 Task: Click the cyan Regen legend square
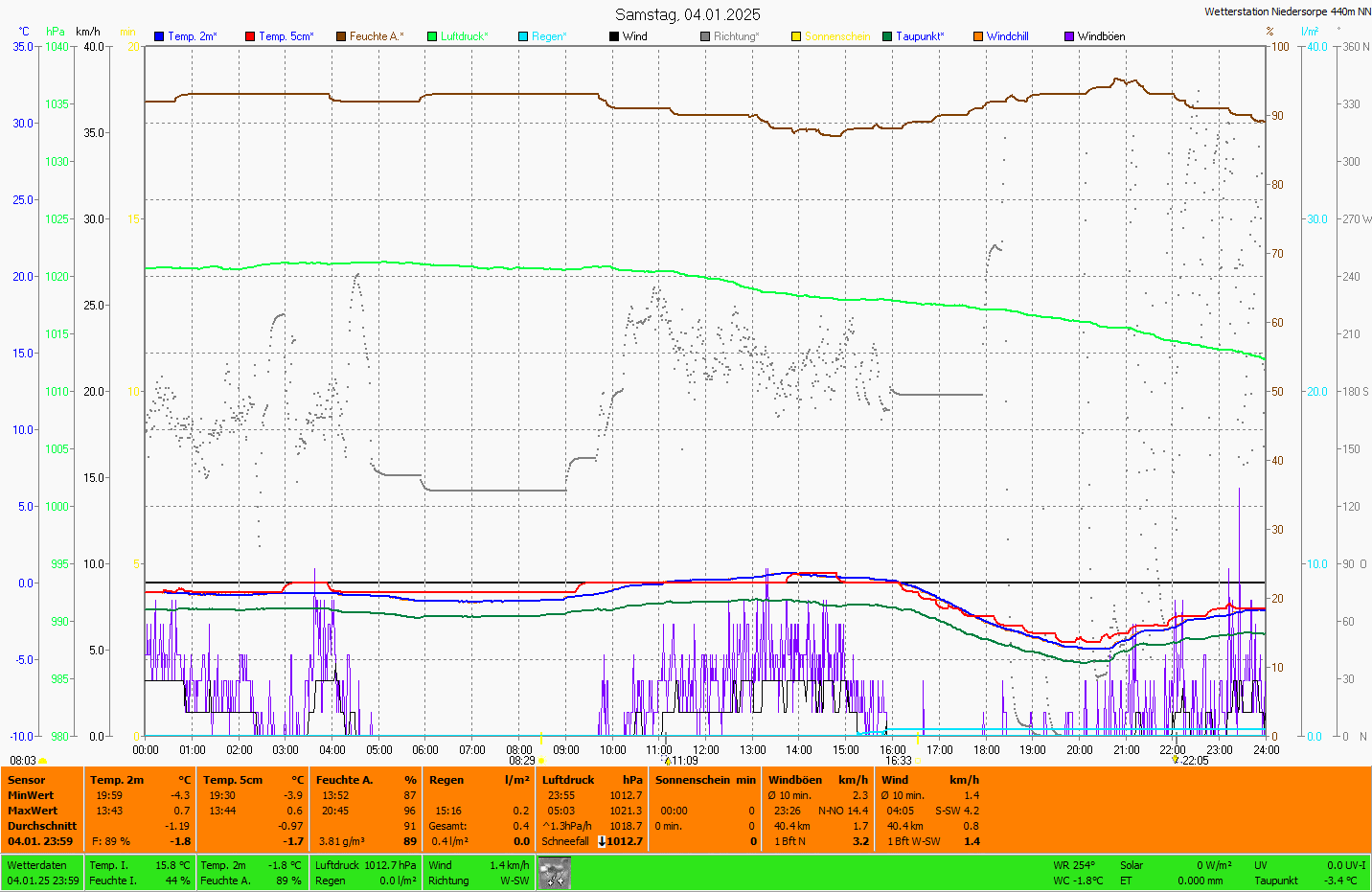[523, 36]
